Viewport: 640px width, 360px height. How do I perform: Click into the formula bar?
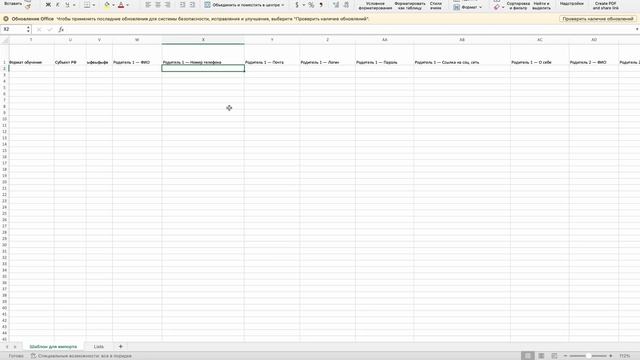click(x=349, y=29)
